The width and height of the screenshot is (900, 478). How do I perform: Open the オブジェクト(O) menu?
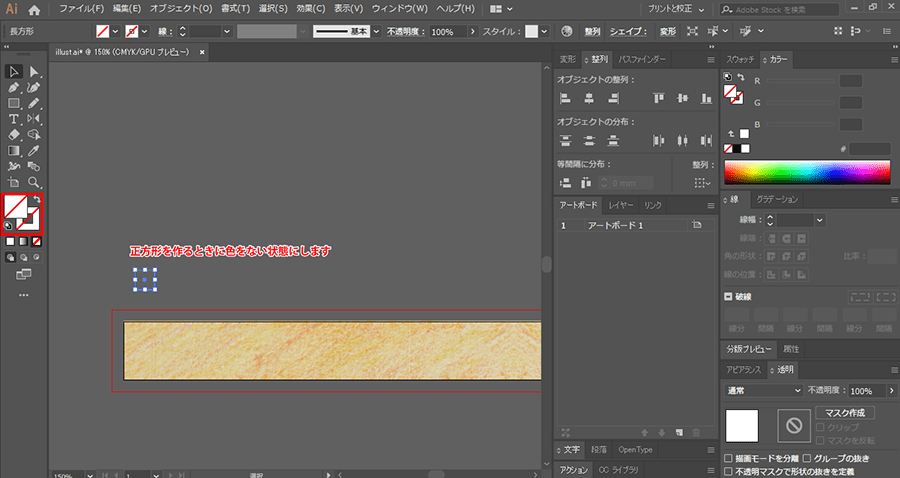point(181,9)
